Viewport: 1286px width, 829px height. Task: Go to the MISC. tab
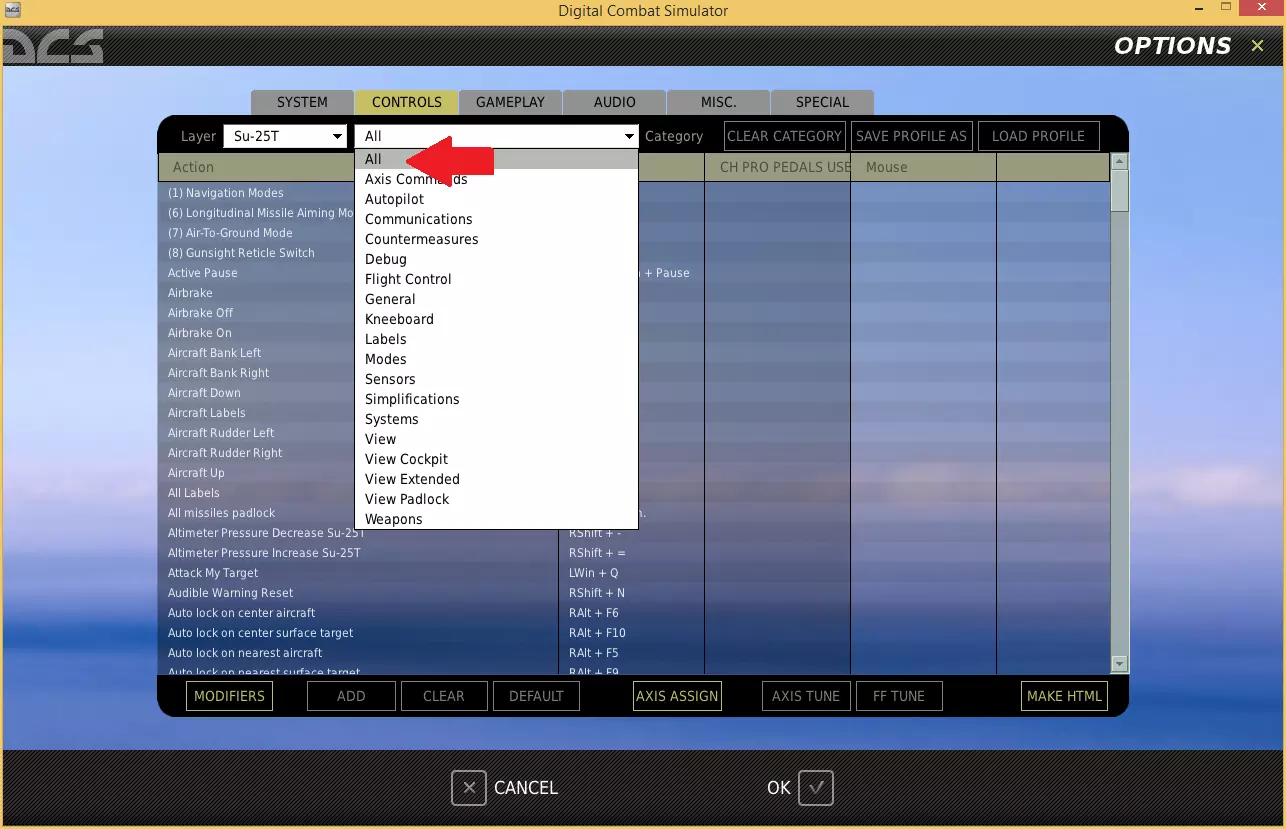718,102
